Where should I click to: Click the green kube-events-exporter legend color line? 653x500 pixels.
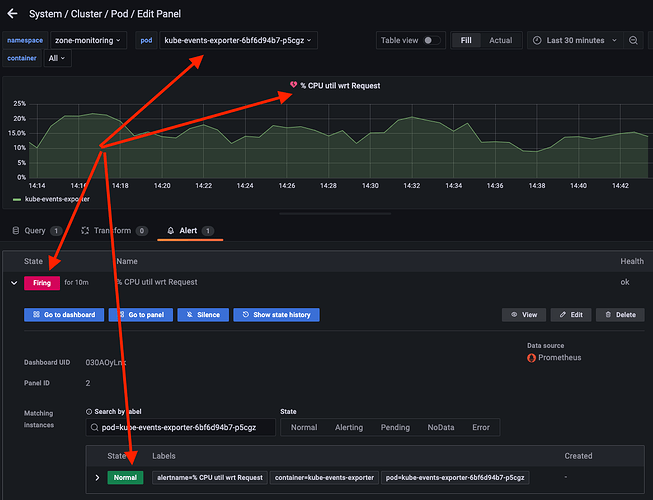coord(17,199)
